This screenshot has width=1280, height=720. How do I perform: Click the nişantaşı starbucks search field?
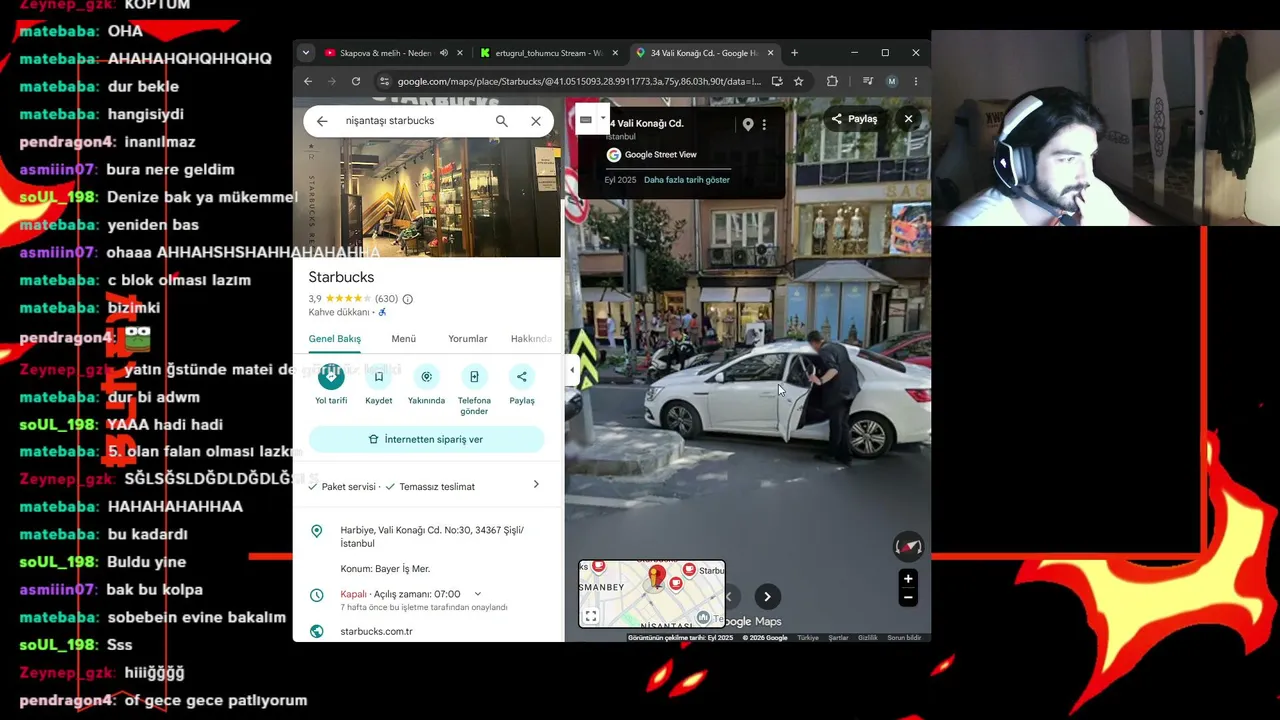point(415,121)
